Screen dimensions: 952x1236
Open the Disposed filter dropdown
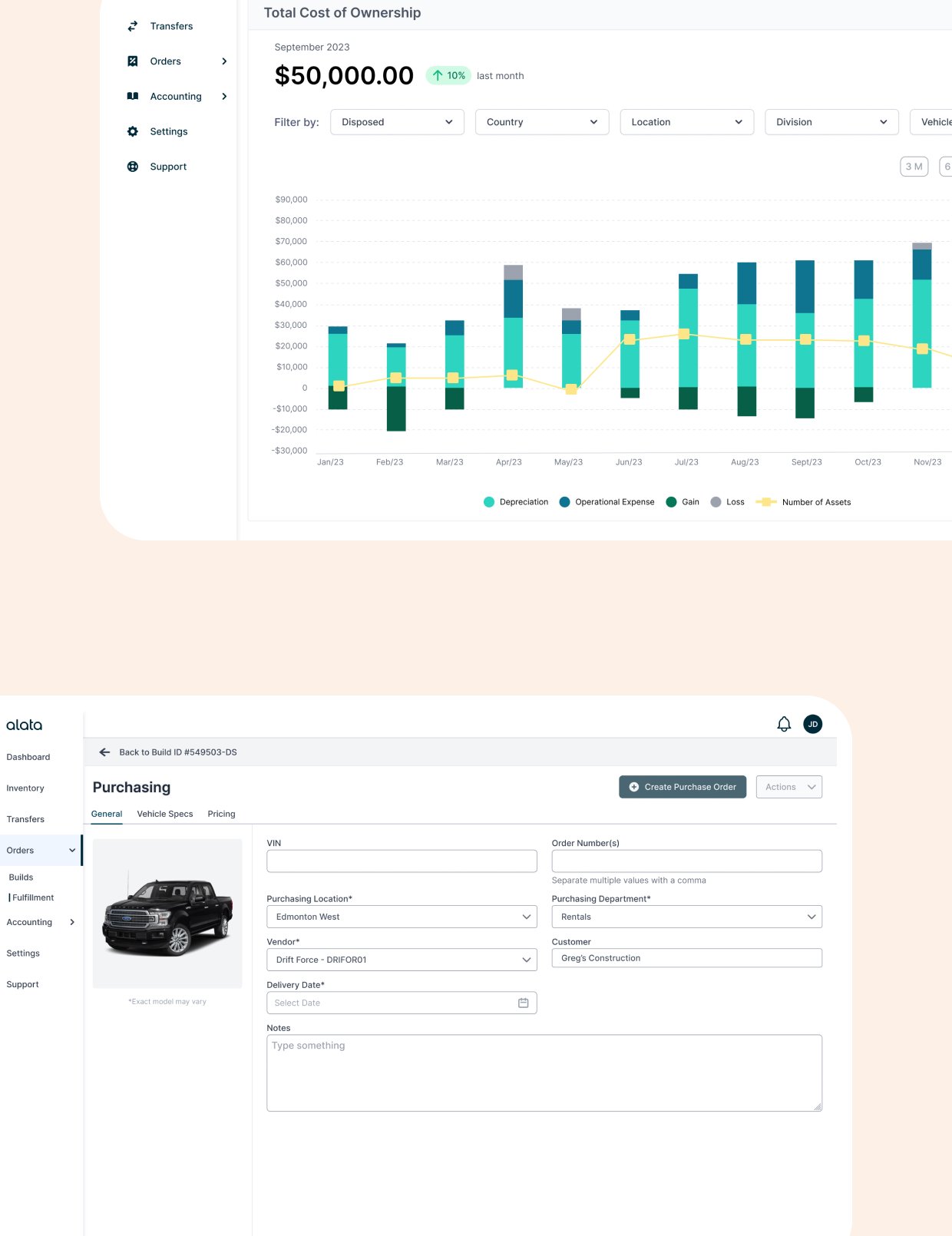click(x=397, y=122)
